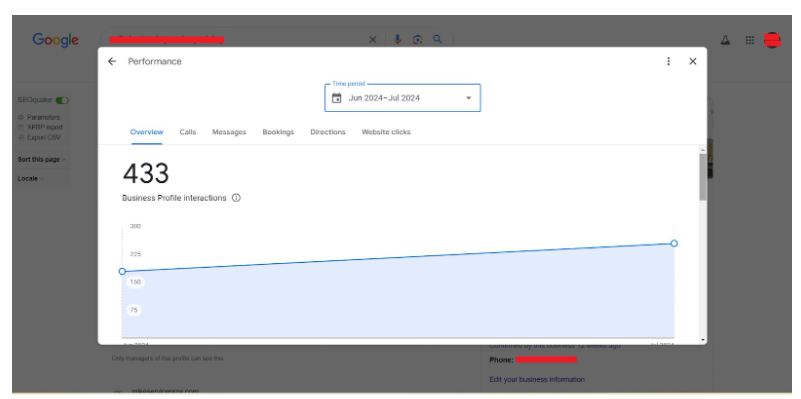Click the 225 axis label
This screenshot has width=801, height=399.
[135, 254]
